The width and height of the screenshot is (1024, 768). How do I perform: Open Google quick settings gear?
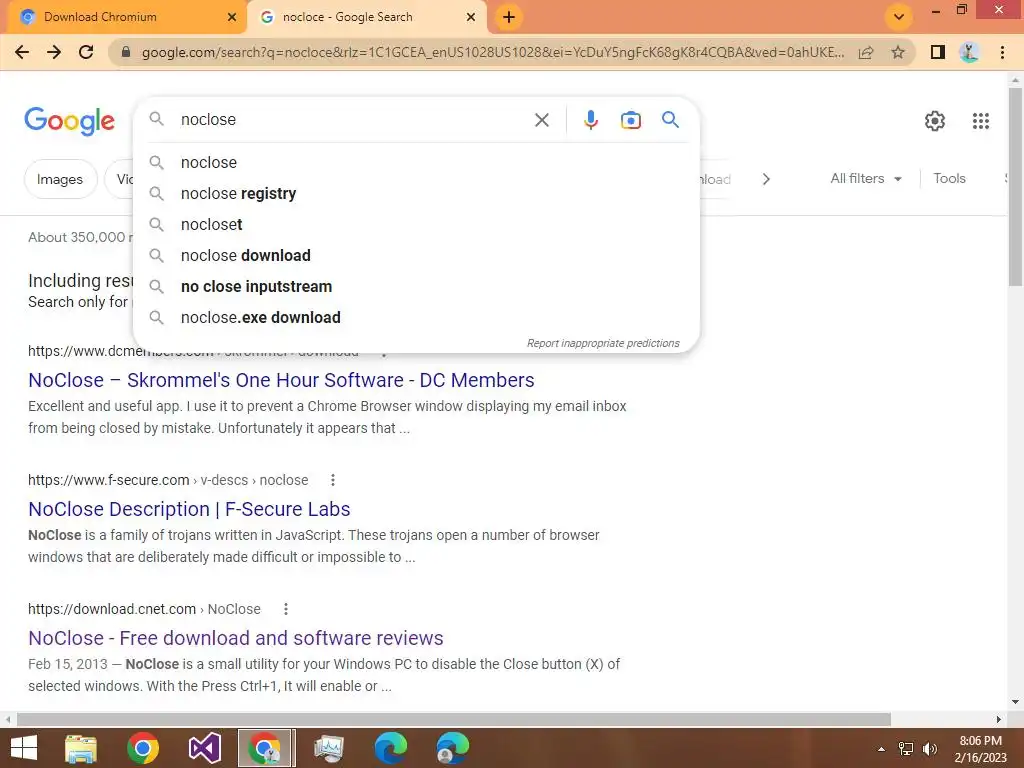point(935,121)
